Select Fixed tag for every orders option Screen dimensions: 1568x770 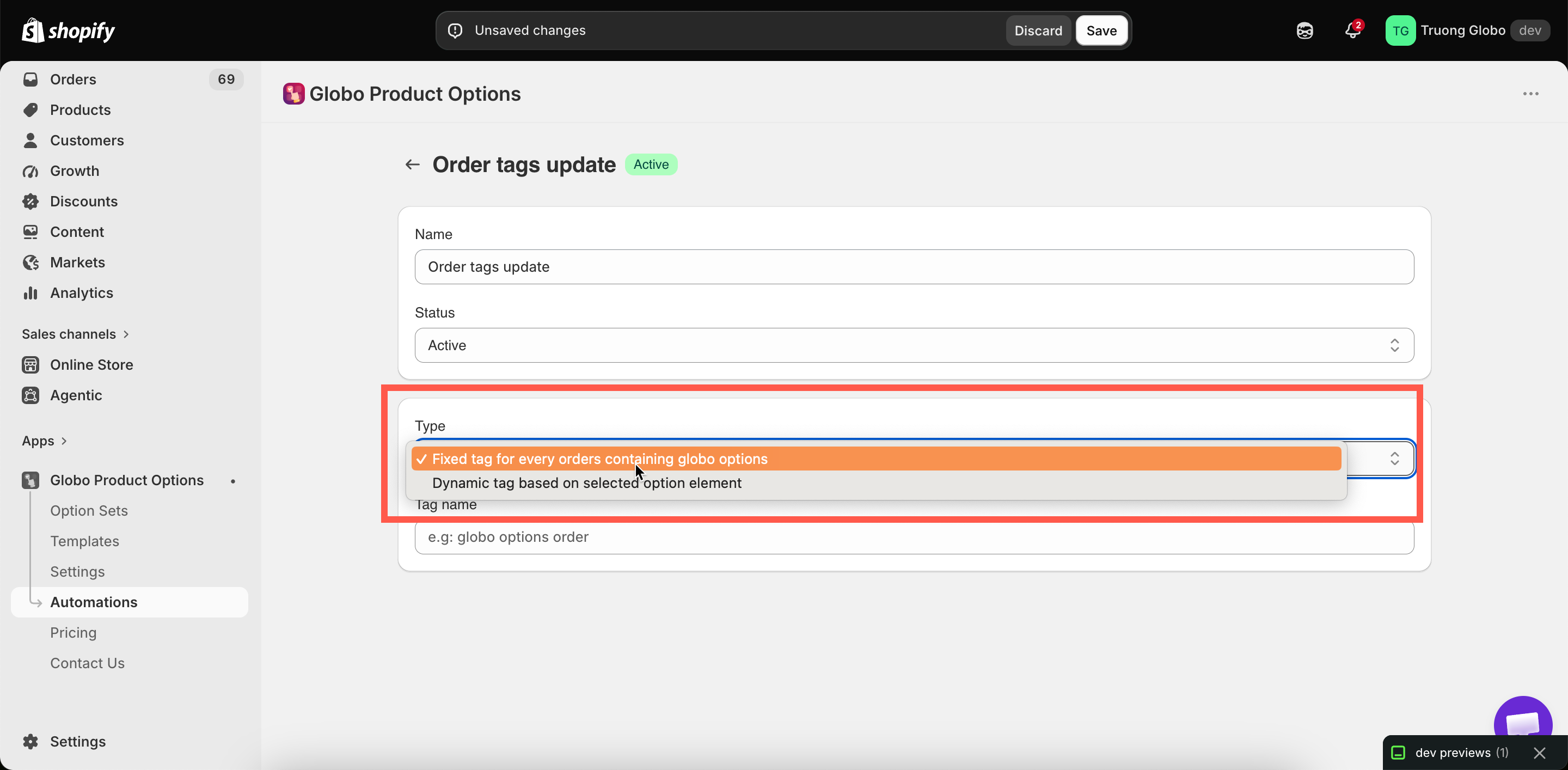(x=876, y=459)
